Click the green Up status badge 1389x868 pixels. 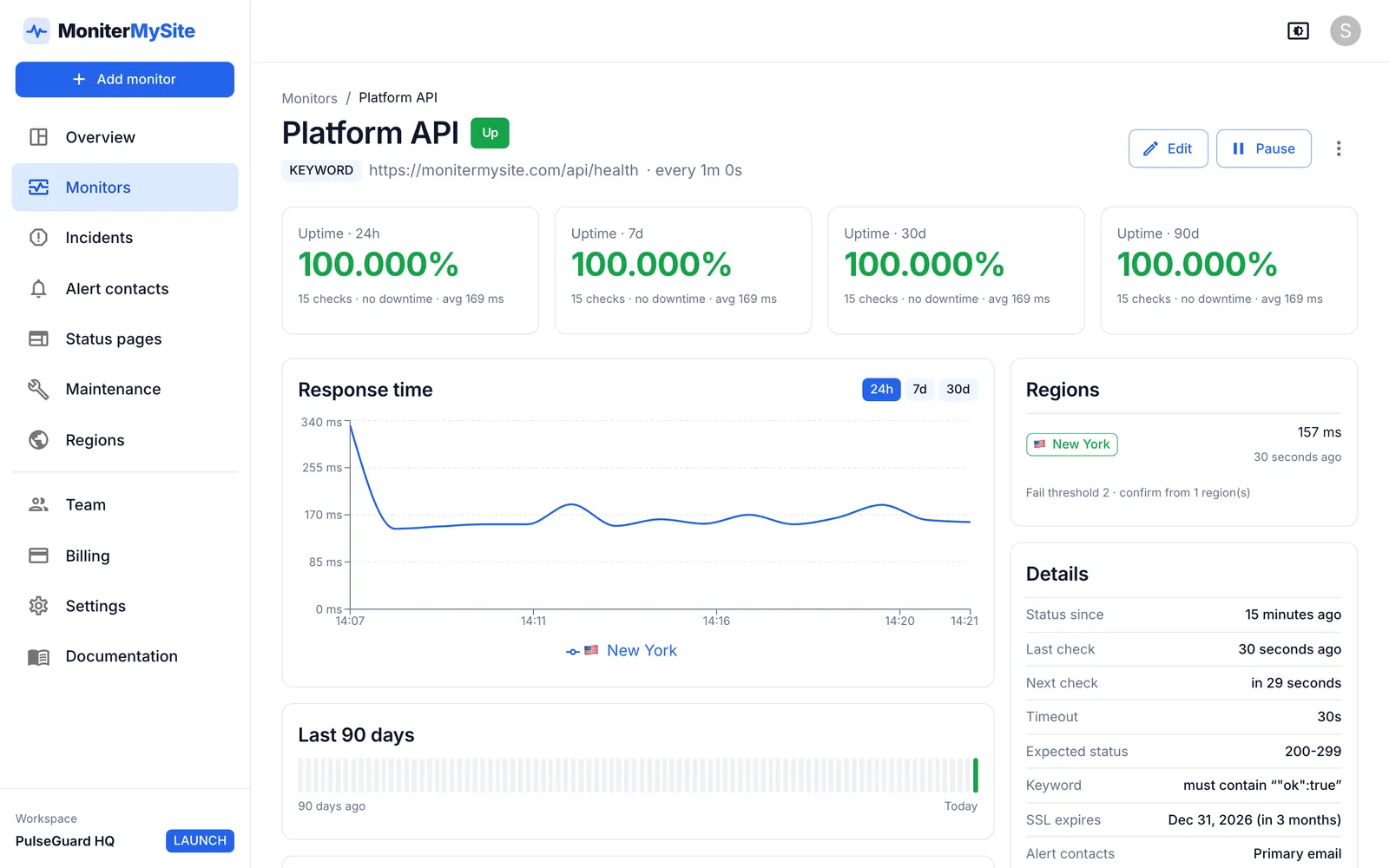pos(490,133)
